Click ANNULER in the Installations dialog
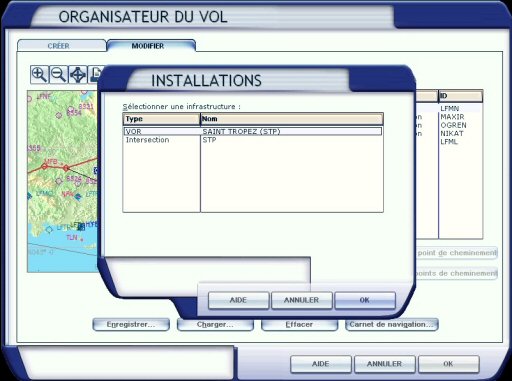This screenshot has width=512, height=381. tap(301, 300)
